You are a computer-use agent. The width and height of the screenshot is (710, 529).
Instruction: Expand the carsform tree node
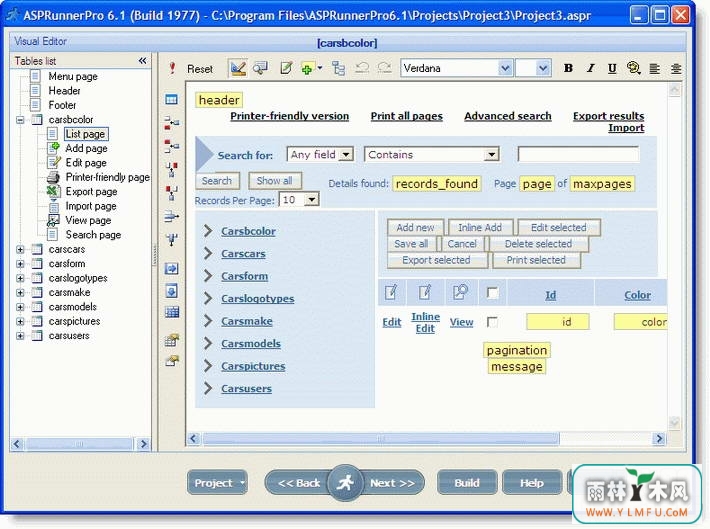coord(20,264)
